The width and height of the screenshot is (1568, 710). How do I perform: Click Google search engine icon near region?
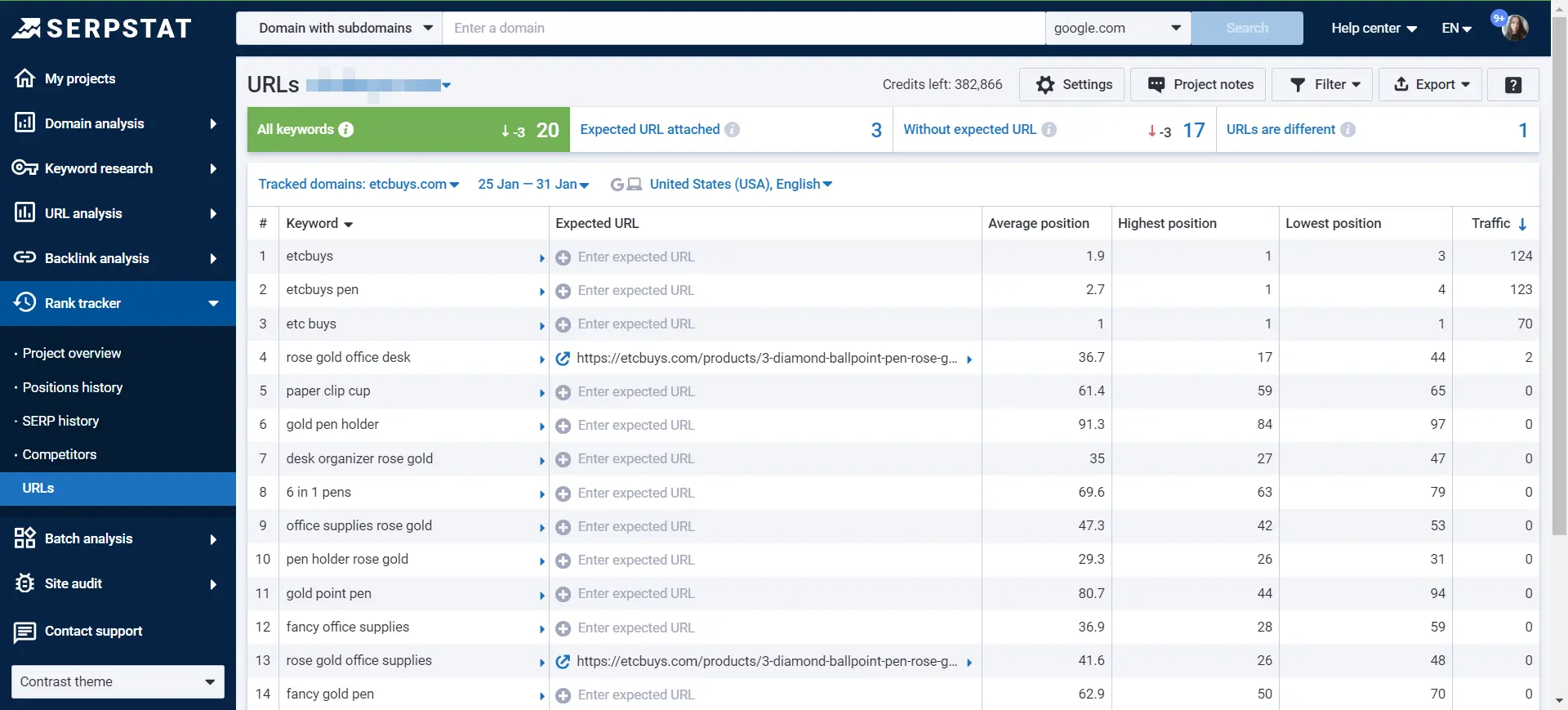(x=617, y=185)
